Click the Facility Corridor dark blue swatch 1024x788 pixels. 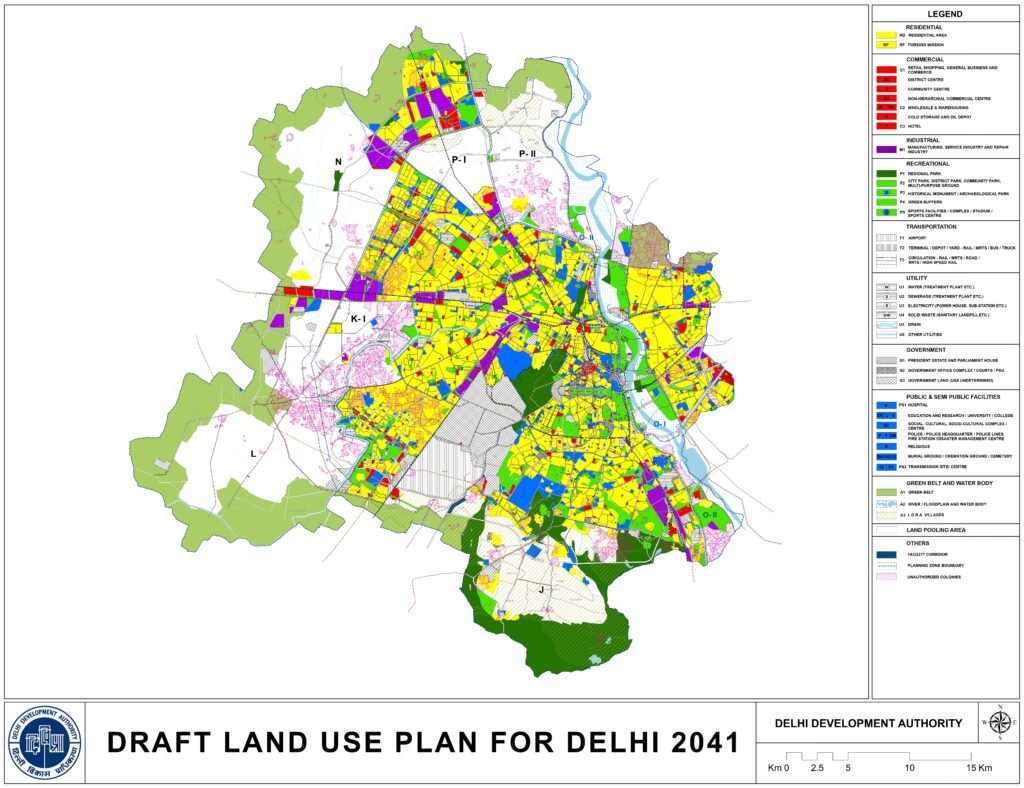(x=886, y=554)
